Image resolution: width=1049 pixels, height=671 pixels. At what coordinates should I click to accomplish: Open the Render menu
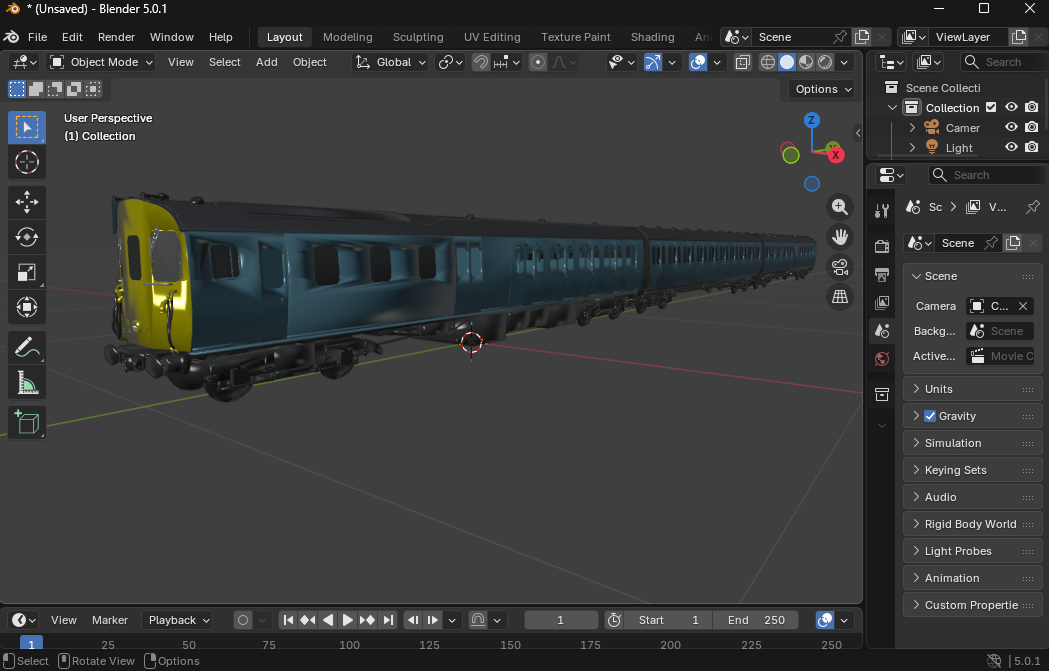point(116,37)
